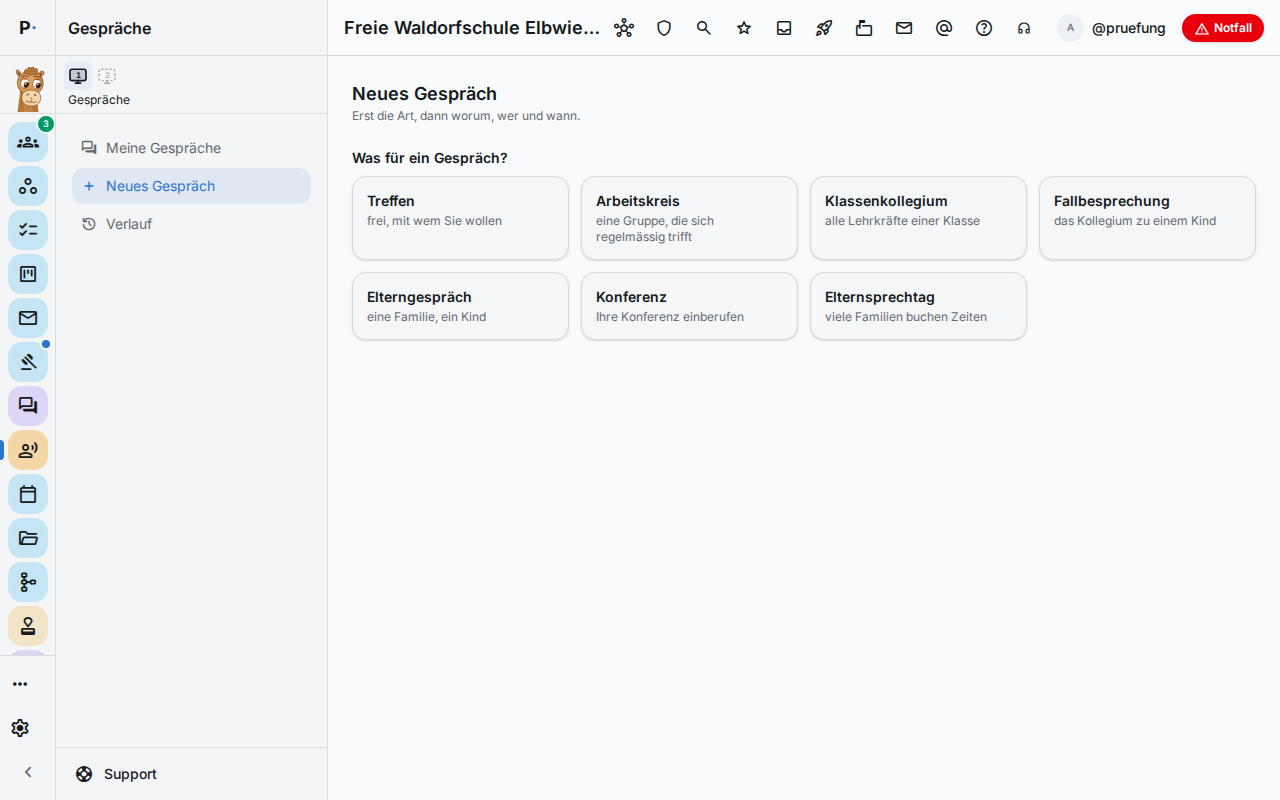The width and height of the screenshot is (1280, 800).
Task: Open the network hub icon in header
Action: pyautogui.click(x=624, y=28)
